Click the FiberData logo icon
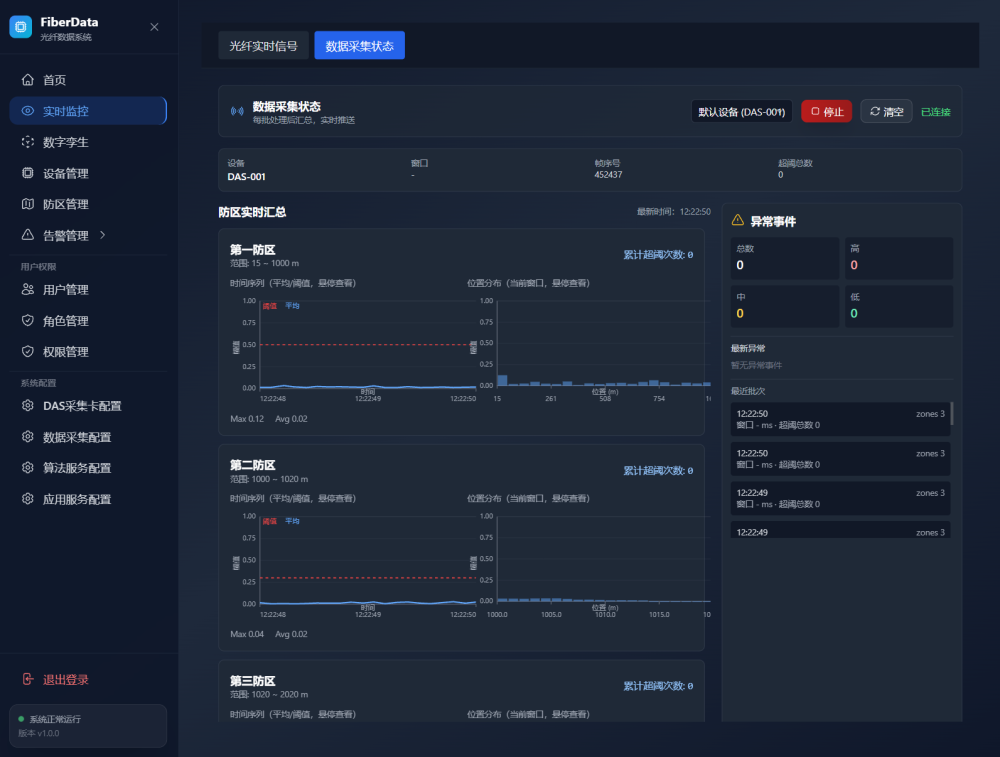1000x757 pixels. tap(21, 27)
